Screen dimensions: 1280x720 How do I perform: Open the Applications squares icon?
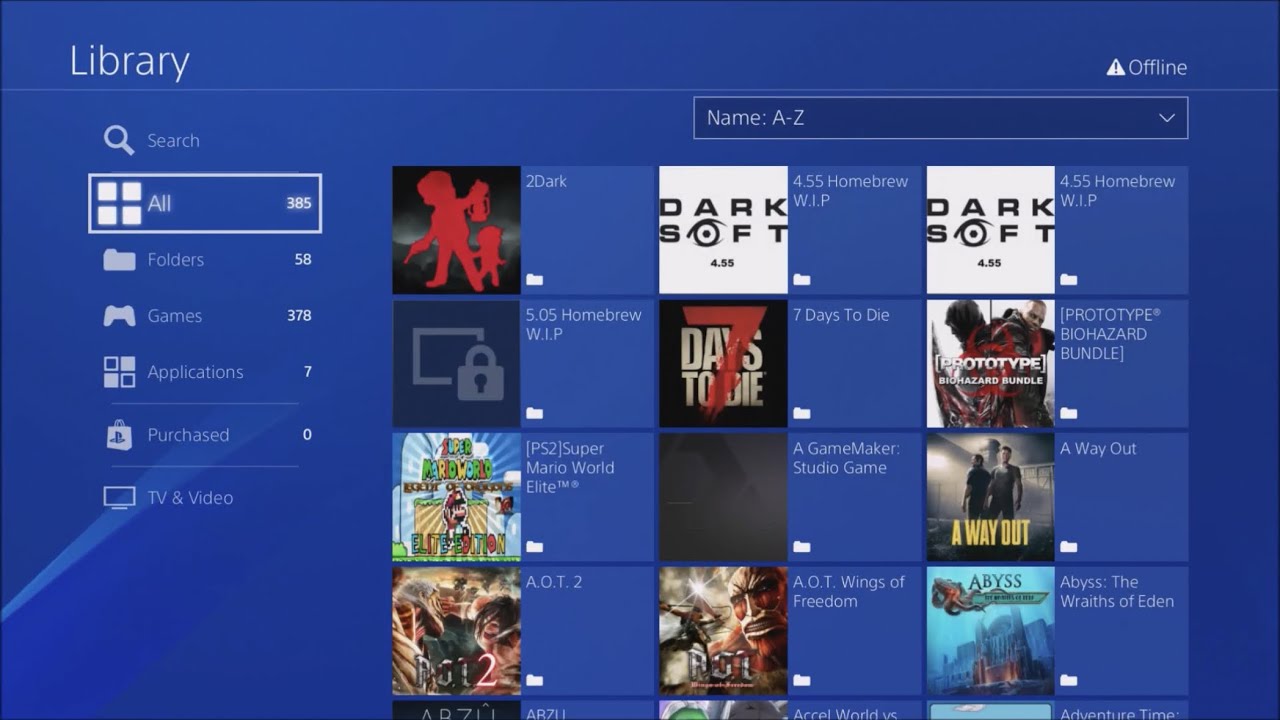(119, 372)
